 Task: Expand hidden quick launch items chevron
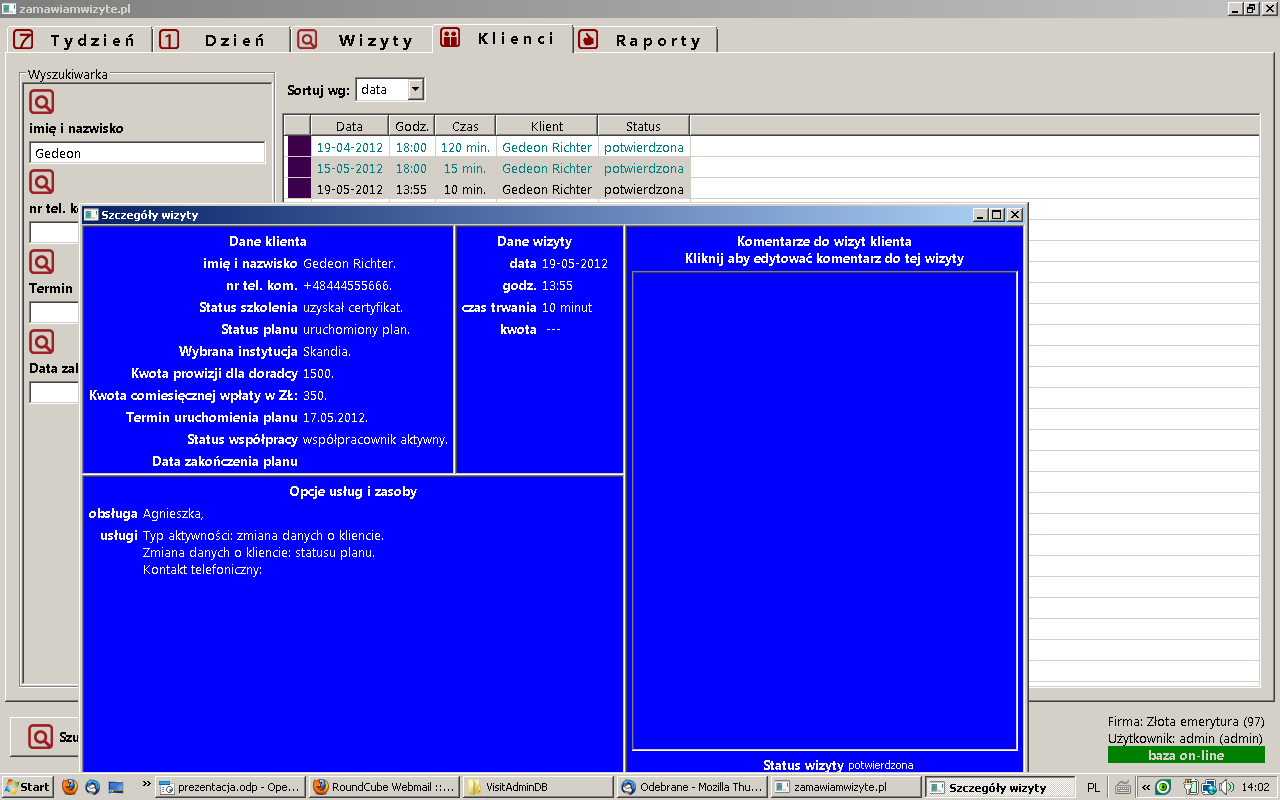pyautogui.click(x=147, y=783)
